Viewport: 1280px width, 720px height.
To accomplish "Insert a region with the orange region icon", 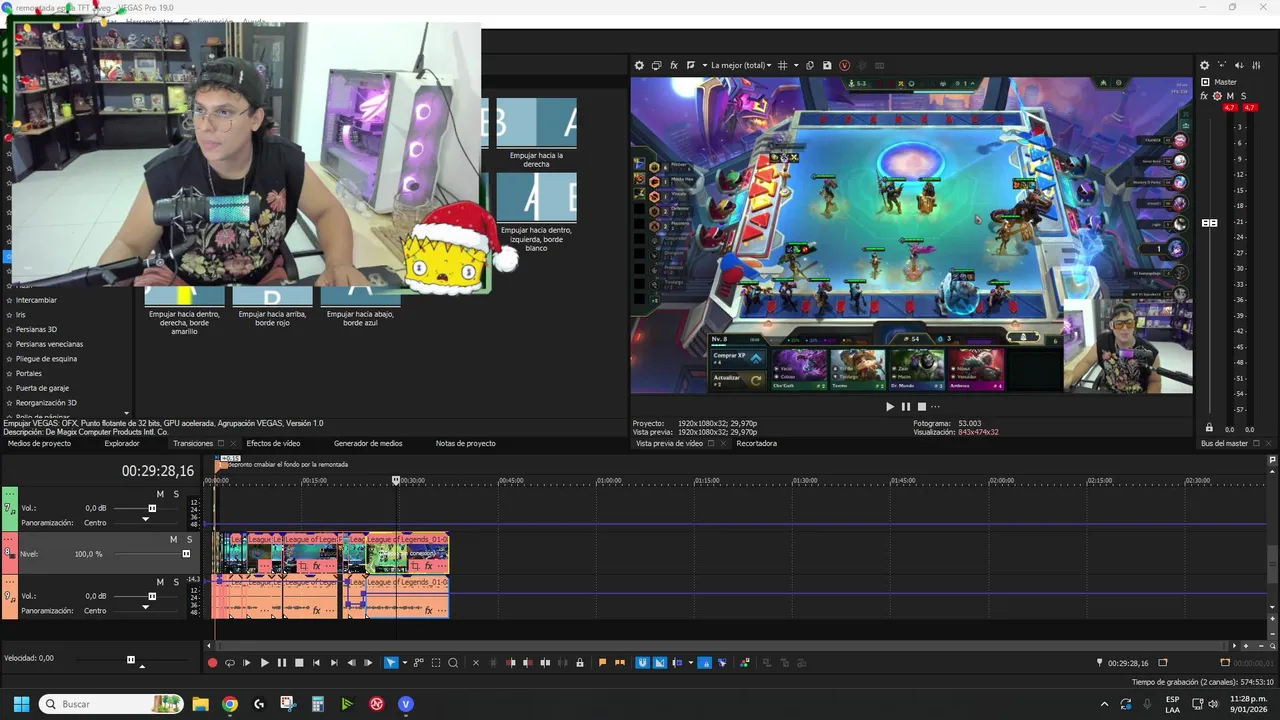I will tap(620, 662).
